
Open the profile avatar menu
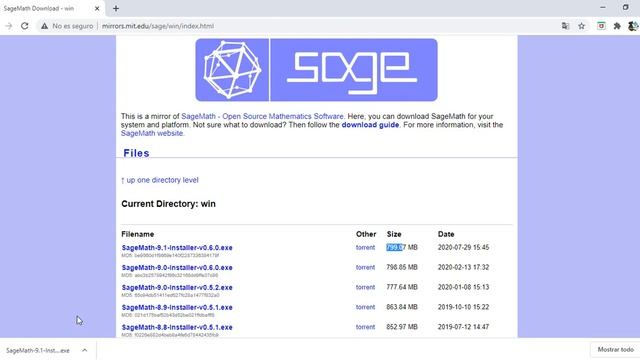pyautogui.click(x=633, y=26)
